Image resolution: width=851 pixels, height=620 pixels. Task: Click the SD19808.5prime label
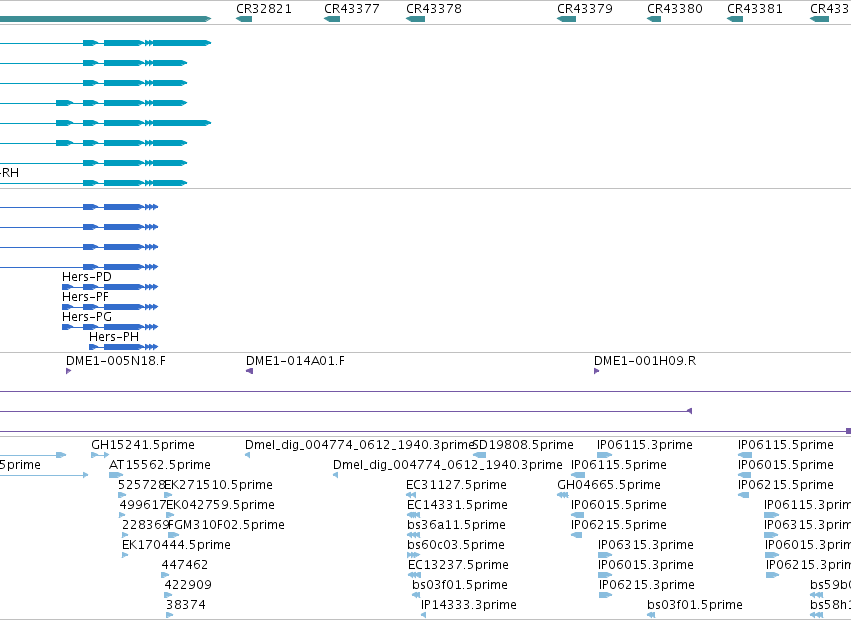pyautogui.click(x=523, y=445)
